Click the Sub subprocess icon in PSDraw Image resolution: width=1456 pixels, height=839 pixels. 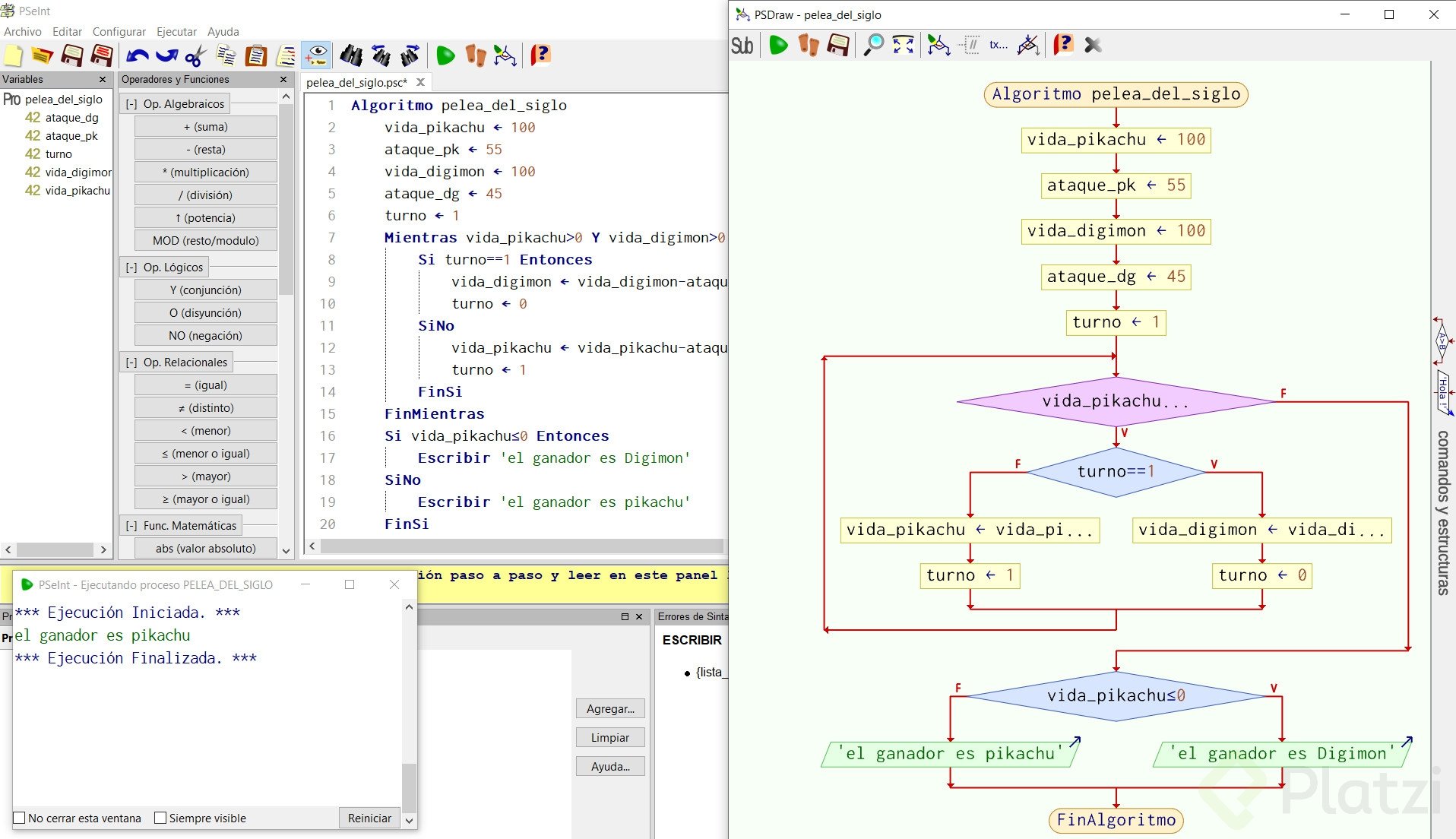coord(742,46)
